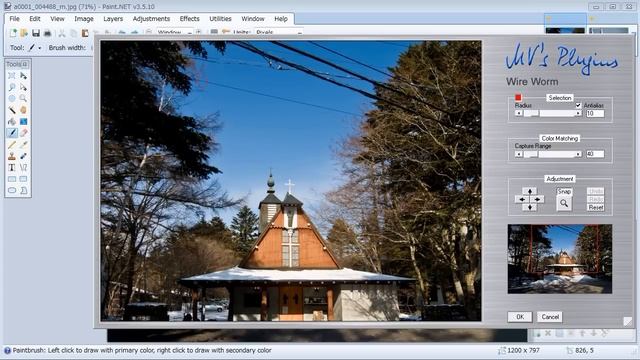
Task: Select the Paintbrush tool in Tools panel
Action: tap(12, 133)
